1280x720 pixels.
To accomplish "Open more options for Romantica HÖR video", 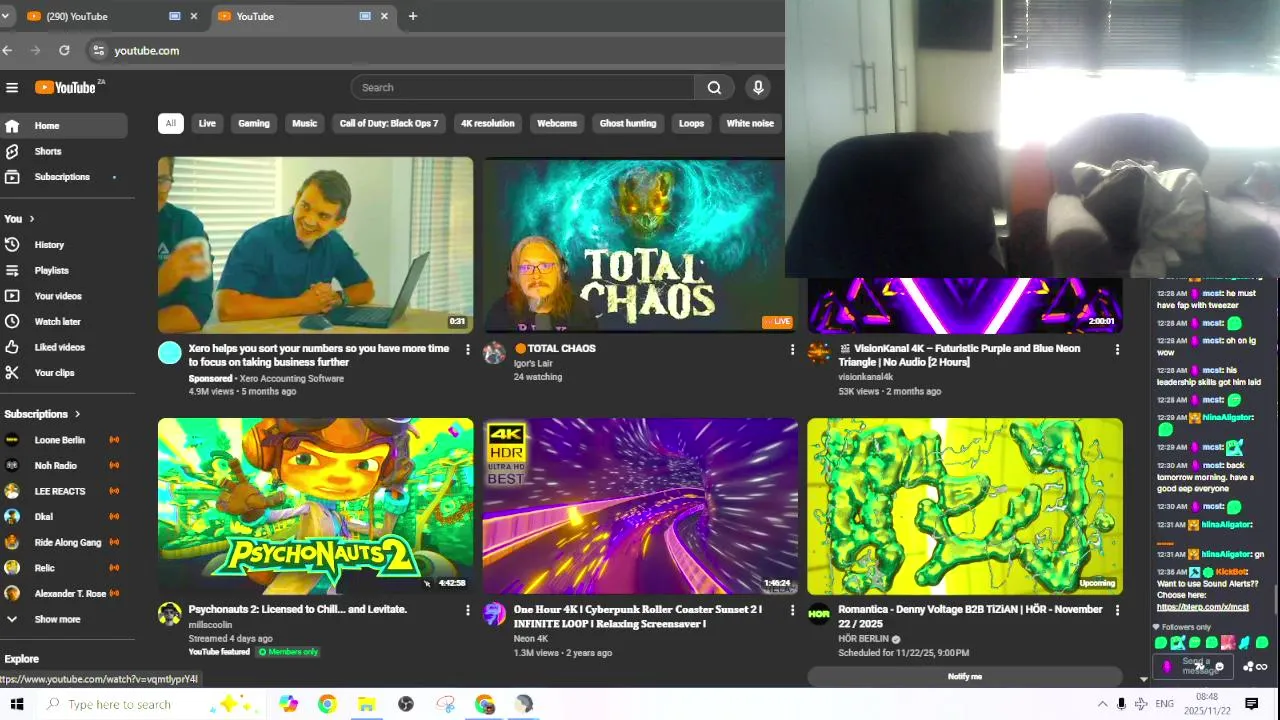I will pyautogui.click(x=1117, y=610).
